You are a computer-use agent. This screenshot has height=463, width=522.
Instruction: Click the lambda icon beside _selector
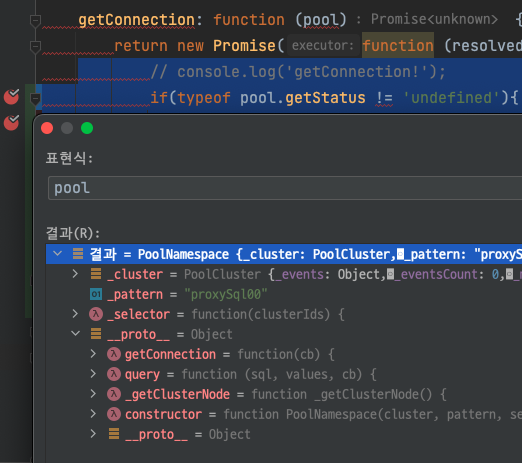pos(96,314)
